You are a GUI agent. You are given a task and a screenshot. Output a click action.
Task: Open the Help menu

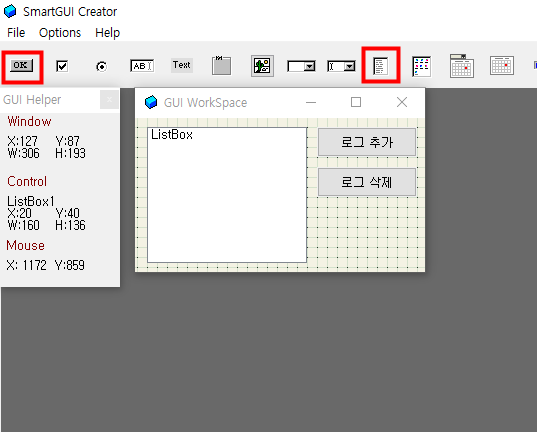coord(108,33)
